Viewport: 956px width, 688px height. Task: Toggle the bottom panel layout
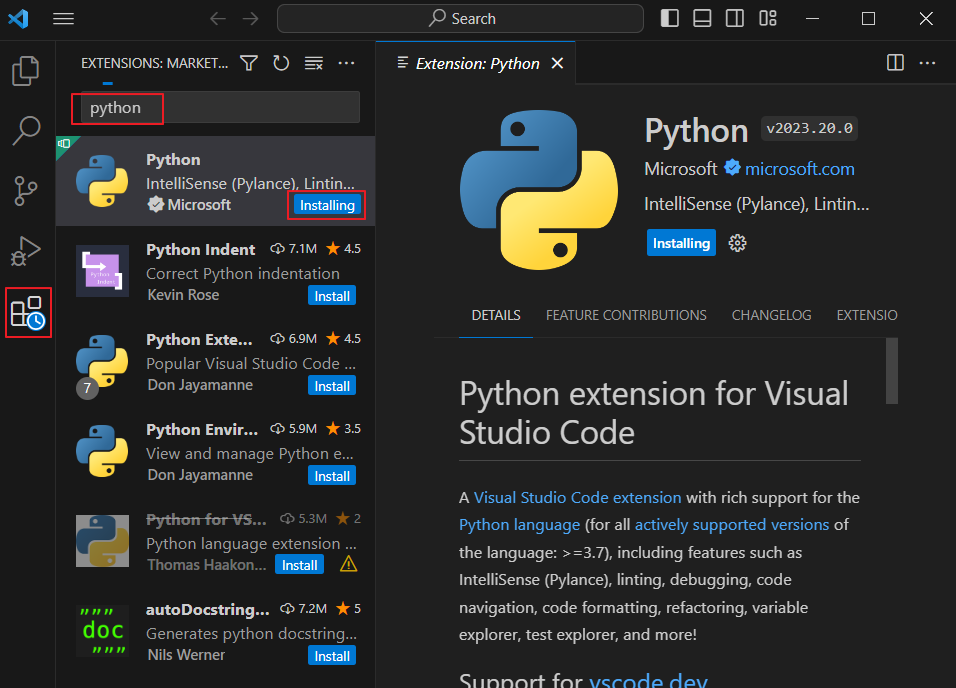point(702,18)
